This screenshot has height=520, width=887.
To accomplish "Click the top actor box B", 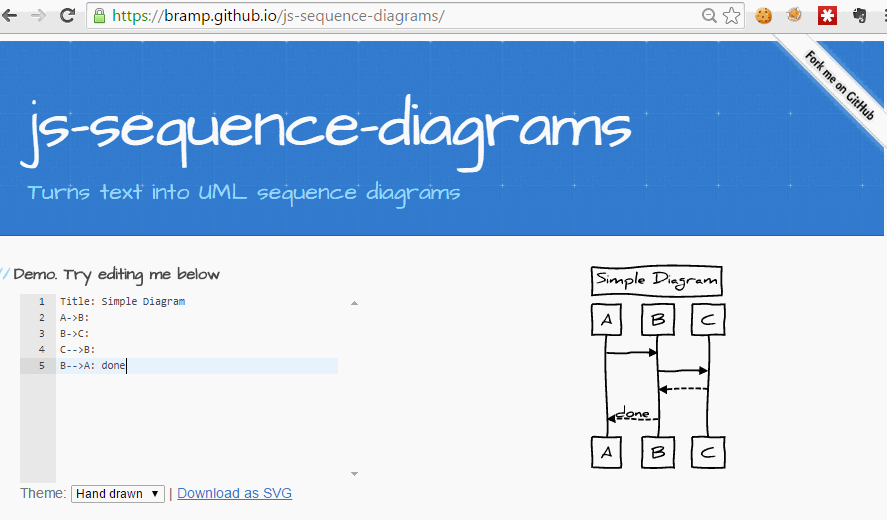I will point(658,320).
